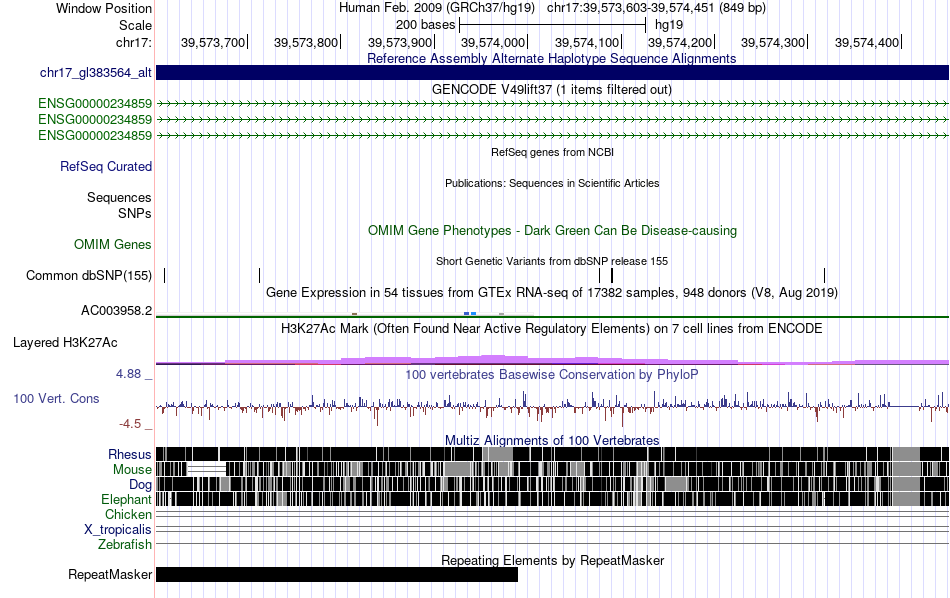The height and width of the screenshot is (598, 950).
Task: Open the Reference Assembly Alternate Haplotype Sequence Alignments title
Action: click(552, 58)
